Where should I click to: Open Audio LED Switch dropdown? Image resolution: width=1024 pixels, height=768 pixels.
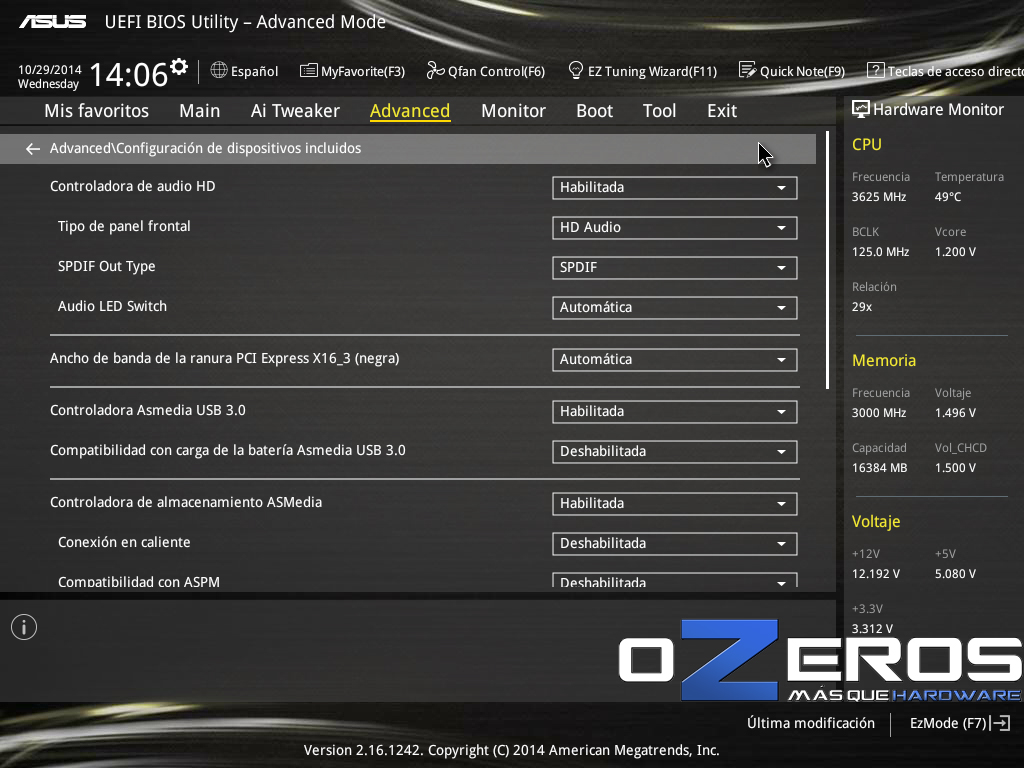[674, 307]
